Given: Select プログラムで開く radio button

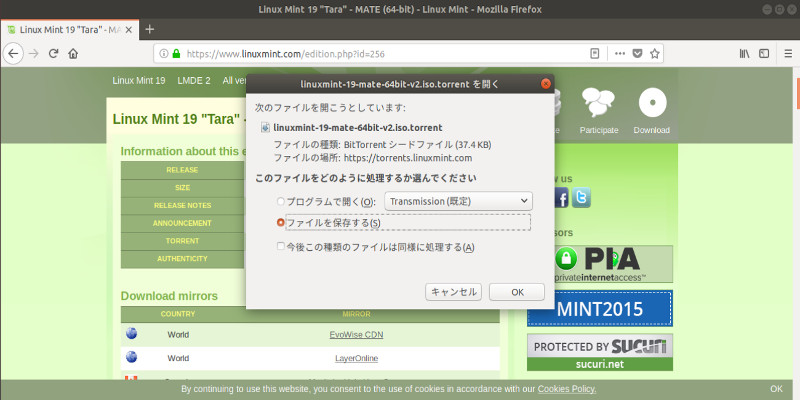Looking at the screenshot, I should click(281, 202).
